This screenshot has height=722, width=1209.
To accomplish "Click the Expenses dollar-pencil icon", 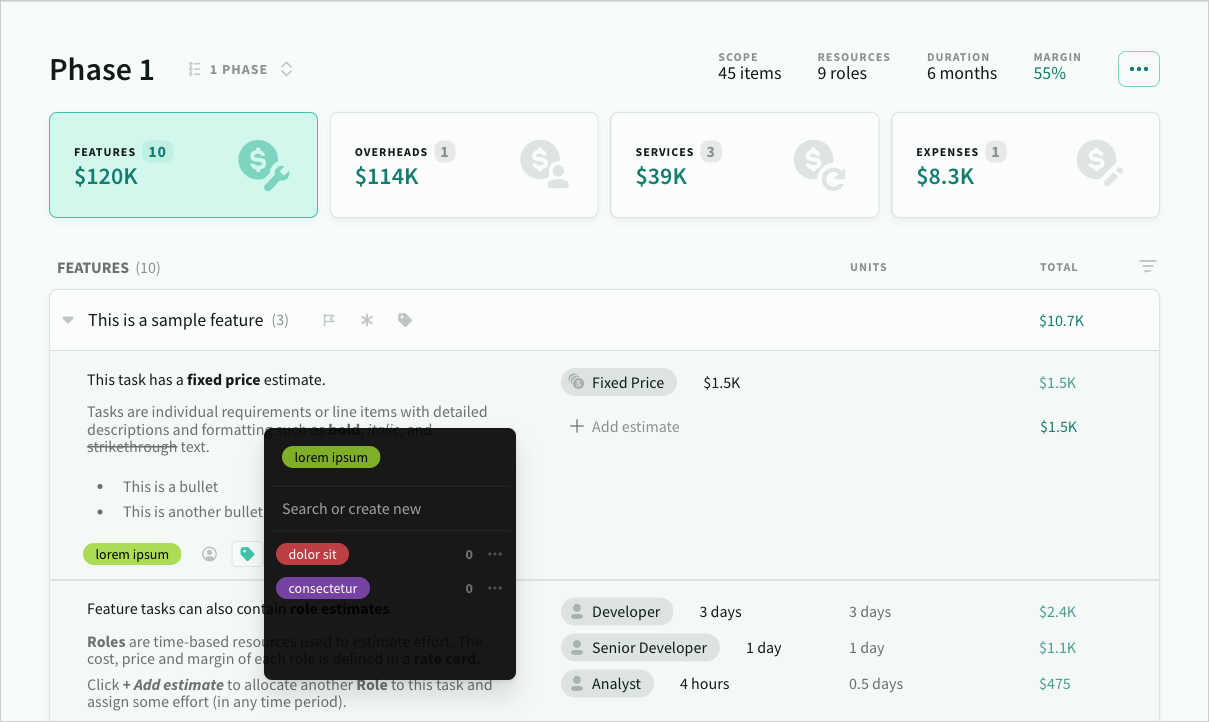I will [x=1100, y=163].
